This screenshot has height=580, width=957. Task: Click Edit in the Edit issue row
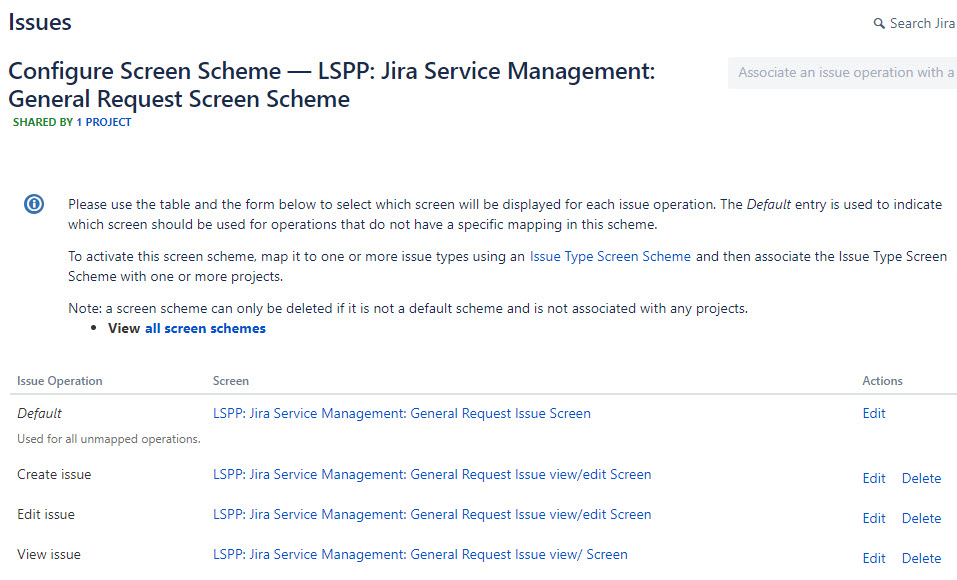coord(874,518)
